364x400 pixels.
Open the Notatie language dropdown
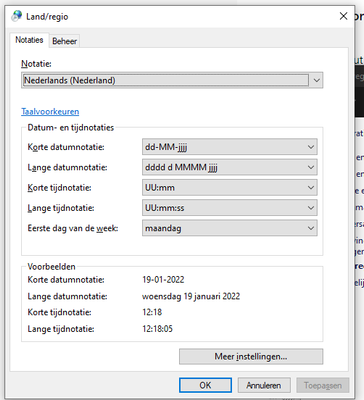point(172,80)
